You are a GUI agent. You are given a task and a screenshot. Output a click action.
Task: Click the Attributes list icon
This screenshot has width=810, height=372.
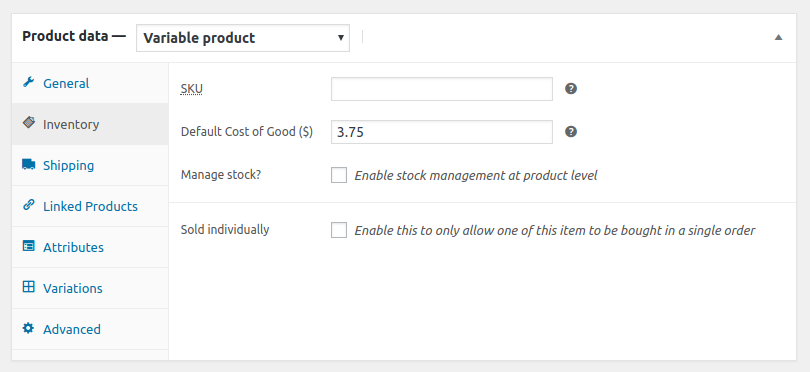pos(28,246)
